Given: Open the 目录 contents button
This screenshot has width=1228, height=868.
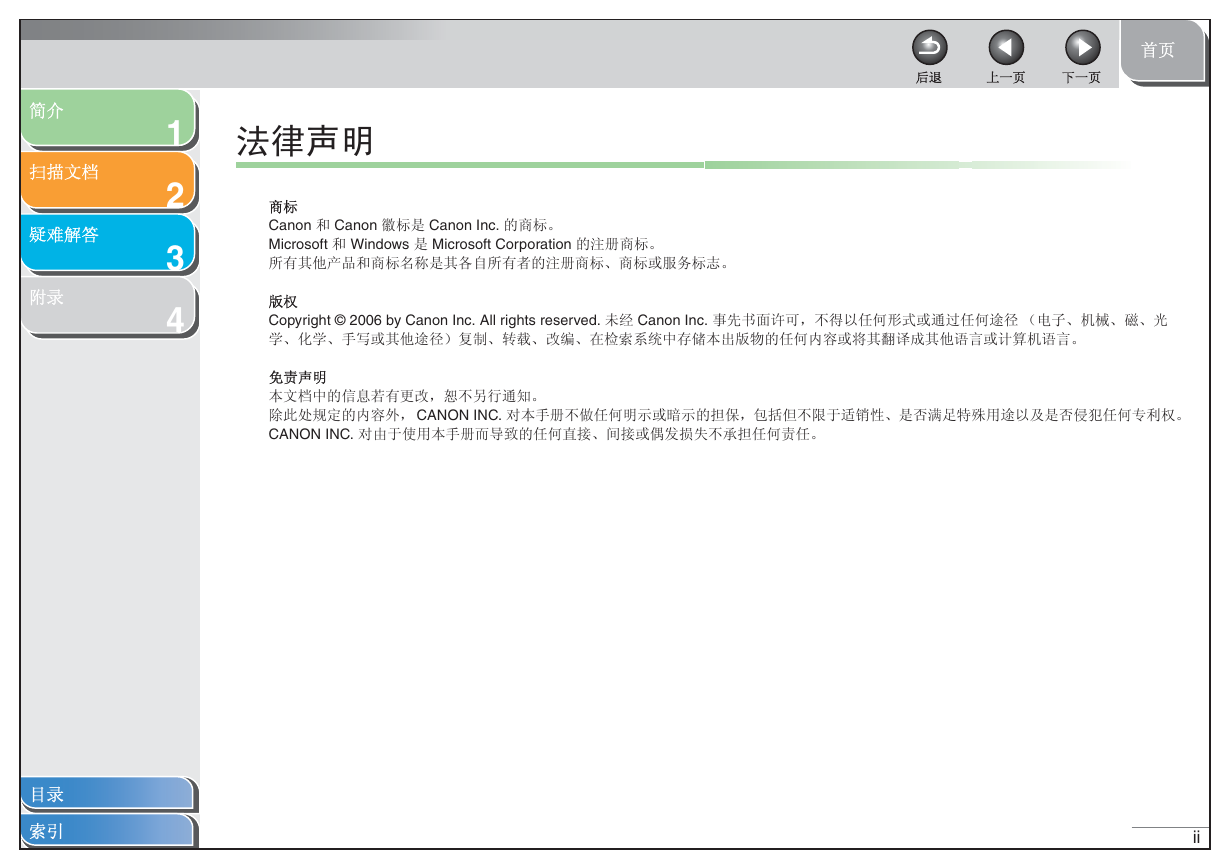Looking at the screenshot, I should coord(107,794).
